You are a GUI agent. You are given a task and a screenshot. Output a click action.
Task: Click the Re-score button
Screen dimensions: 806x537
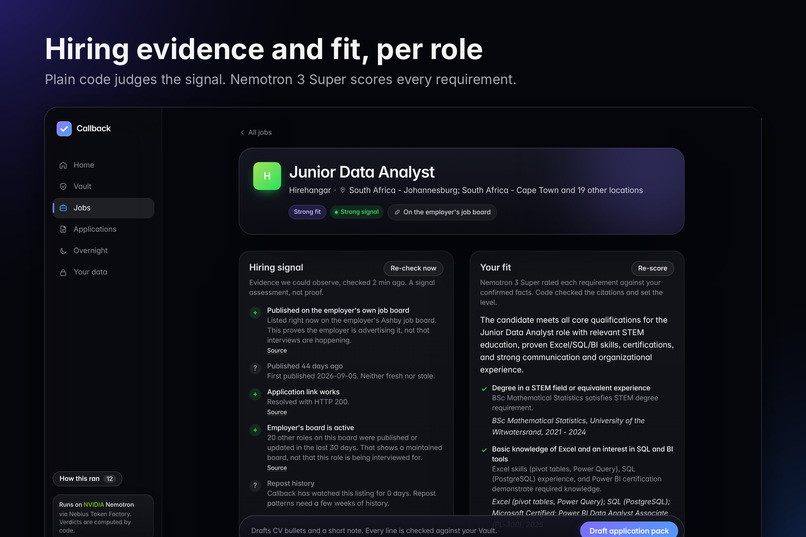pos(652,268)
